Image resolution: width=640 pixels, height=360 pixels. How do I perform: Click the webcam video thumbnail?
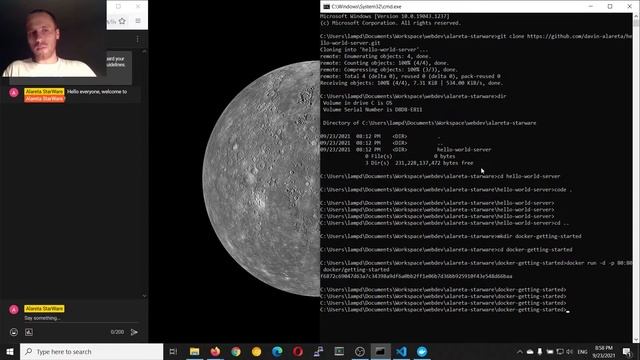[x=53, y=38]
